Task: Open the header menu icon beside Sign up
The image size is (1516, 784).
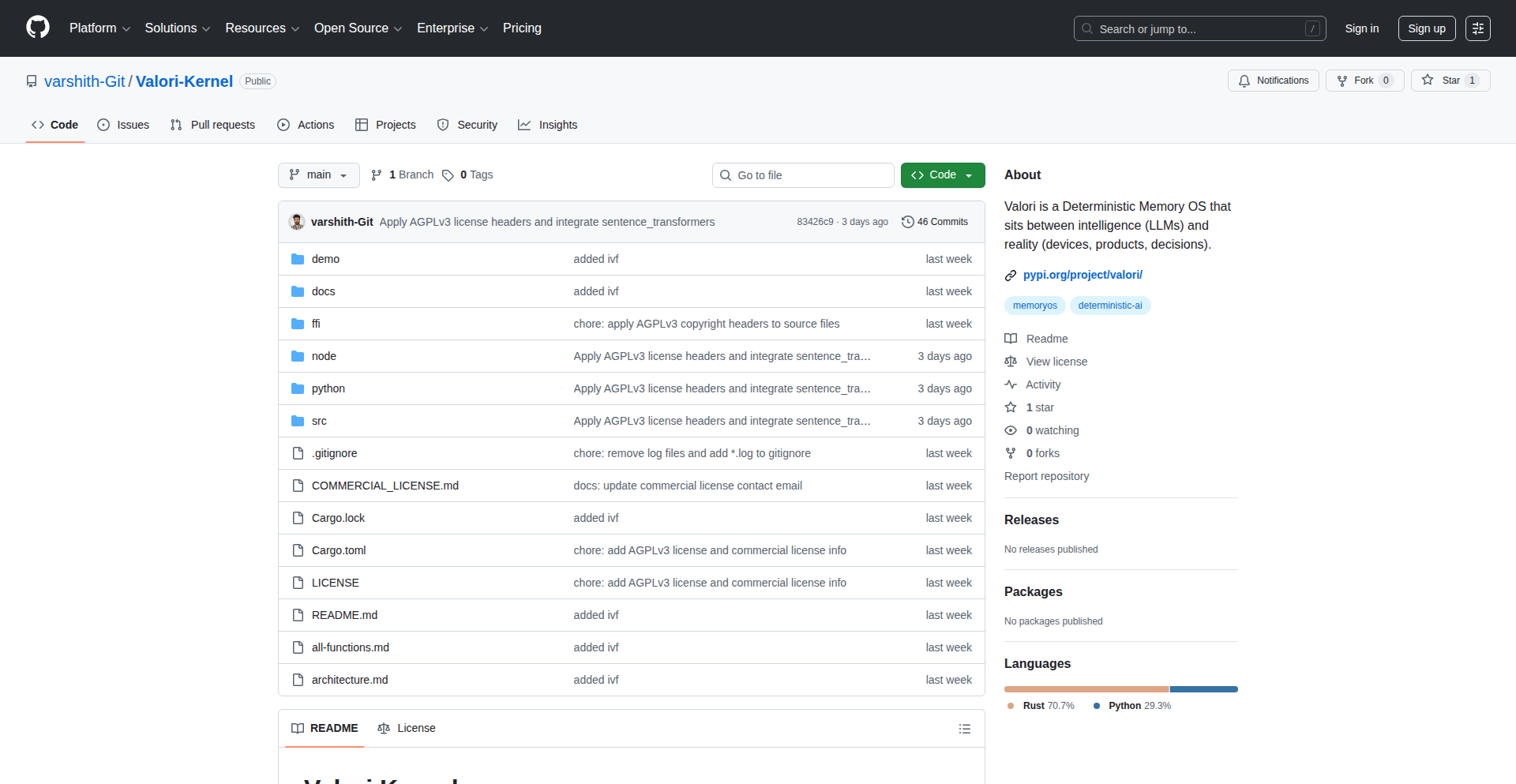Action: pos(1477,28)
